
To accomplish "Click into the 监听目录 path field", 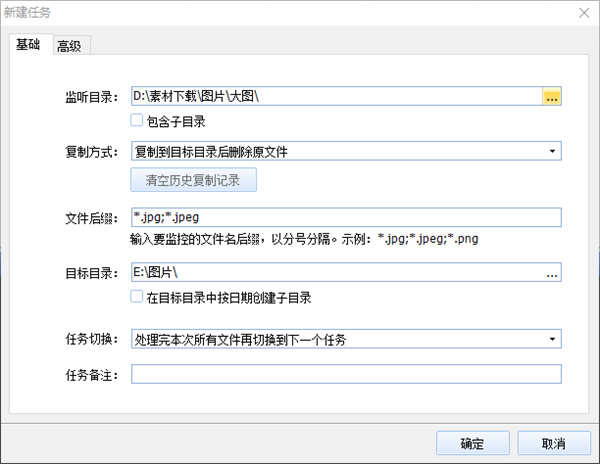I will [335, 97].
